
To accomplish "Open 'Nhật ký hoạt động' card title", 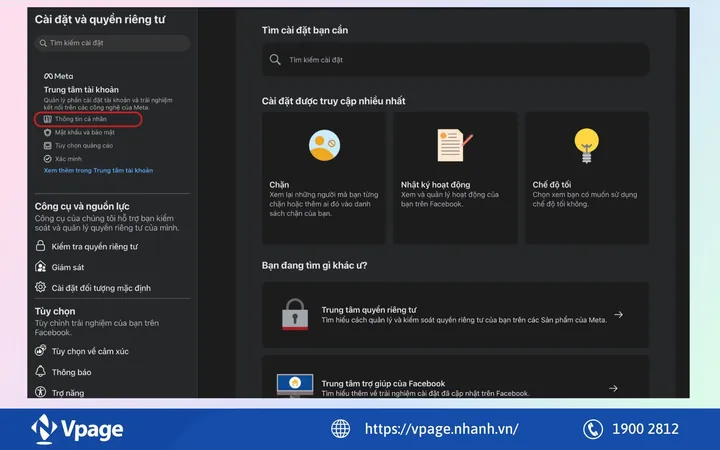I will [x=435, y=185].
